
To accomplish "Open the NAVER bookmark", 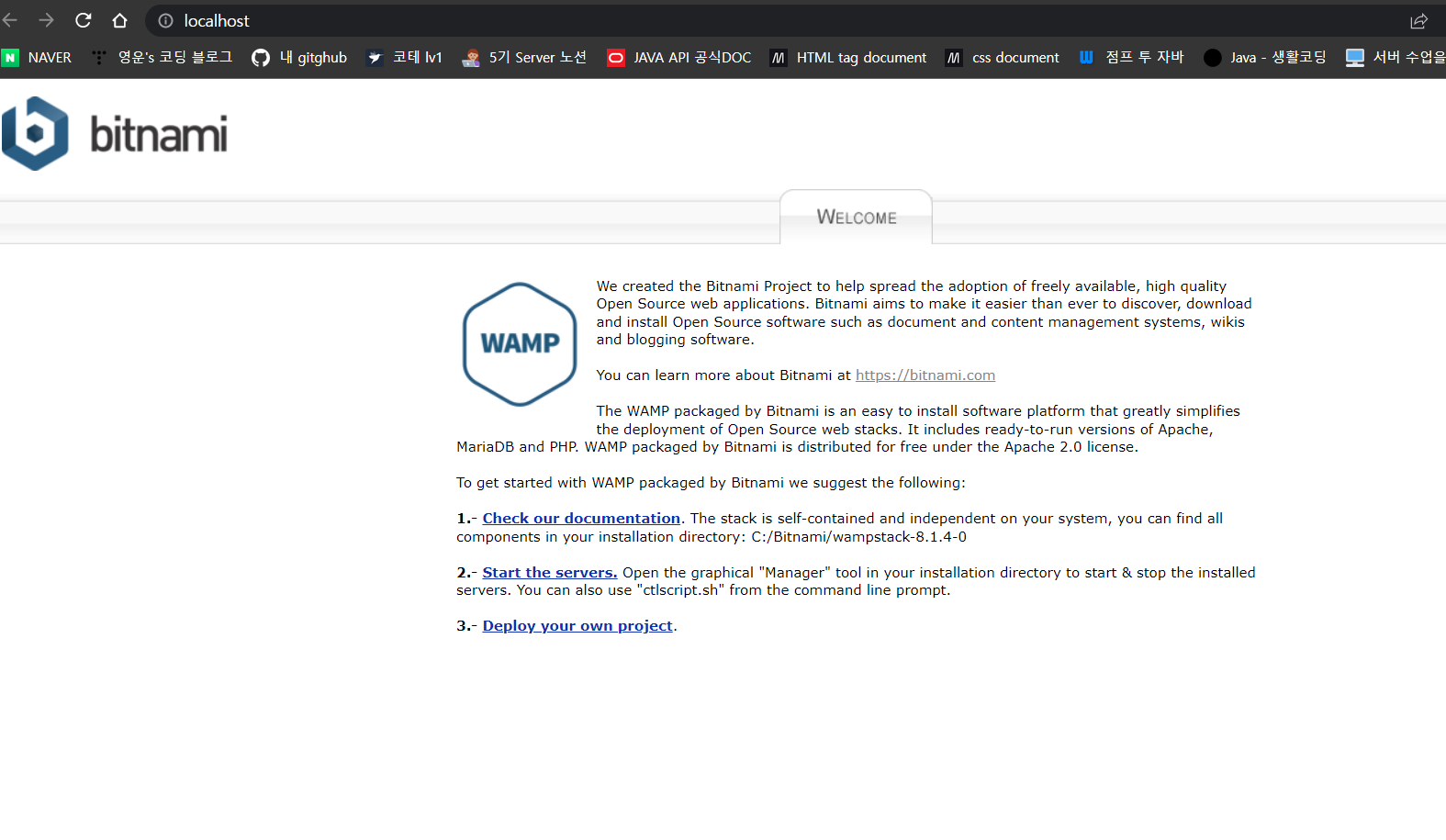I will (x=37, y=58).
